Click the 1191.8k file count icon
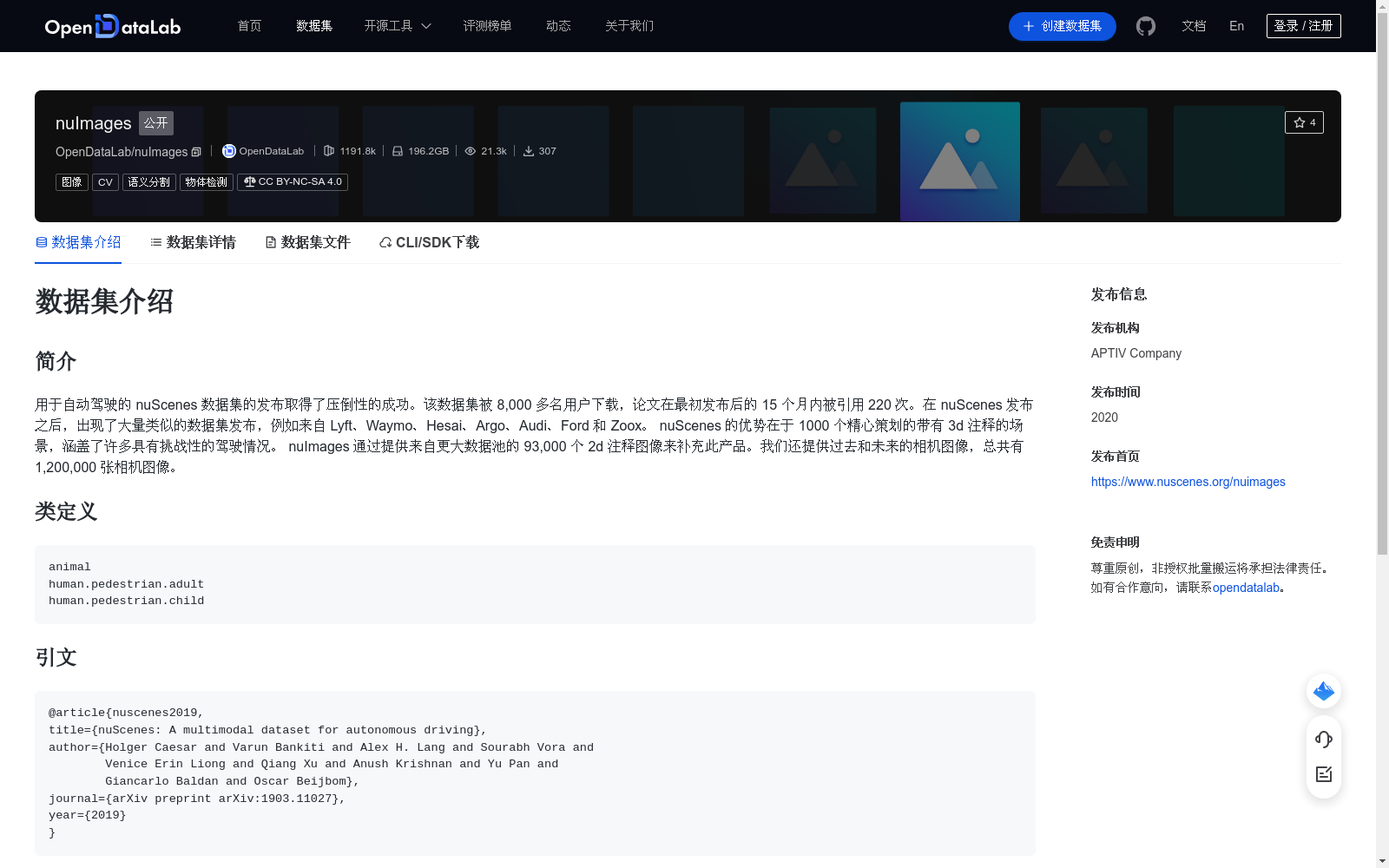The image size is (1389, 868). click(x=329, y=151)
